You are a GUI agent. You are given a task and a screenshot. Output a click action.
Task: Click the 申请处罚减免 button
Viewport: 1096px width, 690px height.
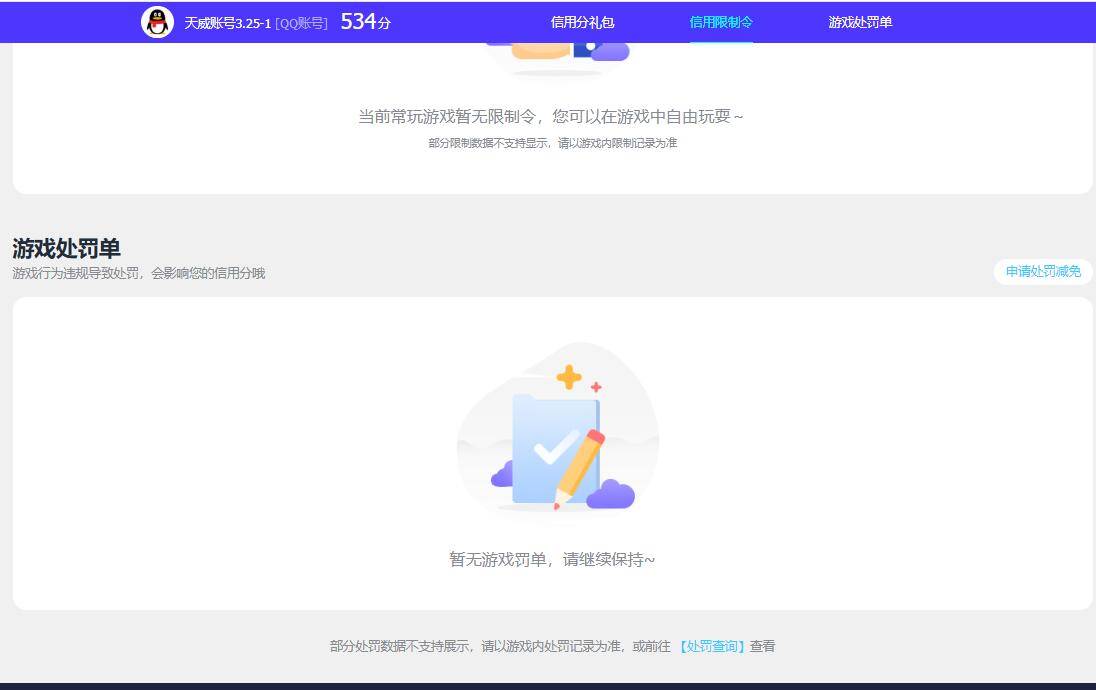1042,271
